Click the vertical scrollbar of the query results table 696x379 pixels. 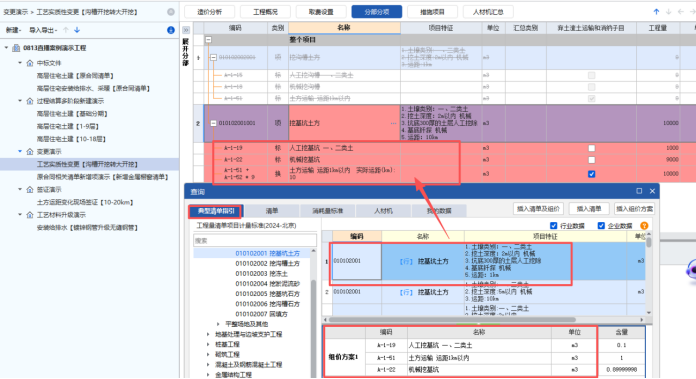pyautogui.click(x=649, y=242)
